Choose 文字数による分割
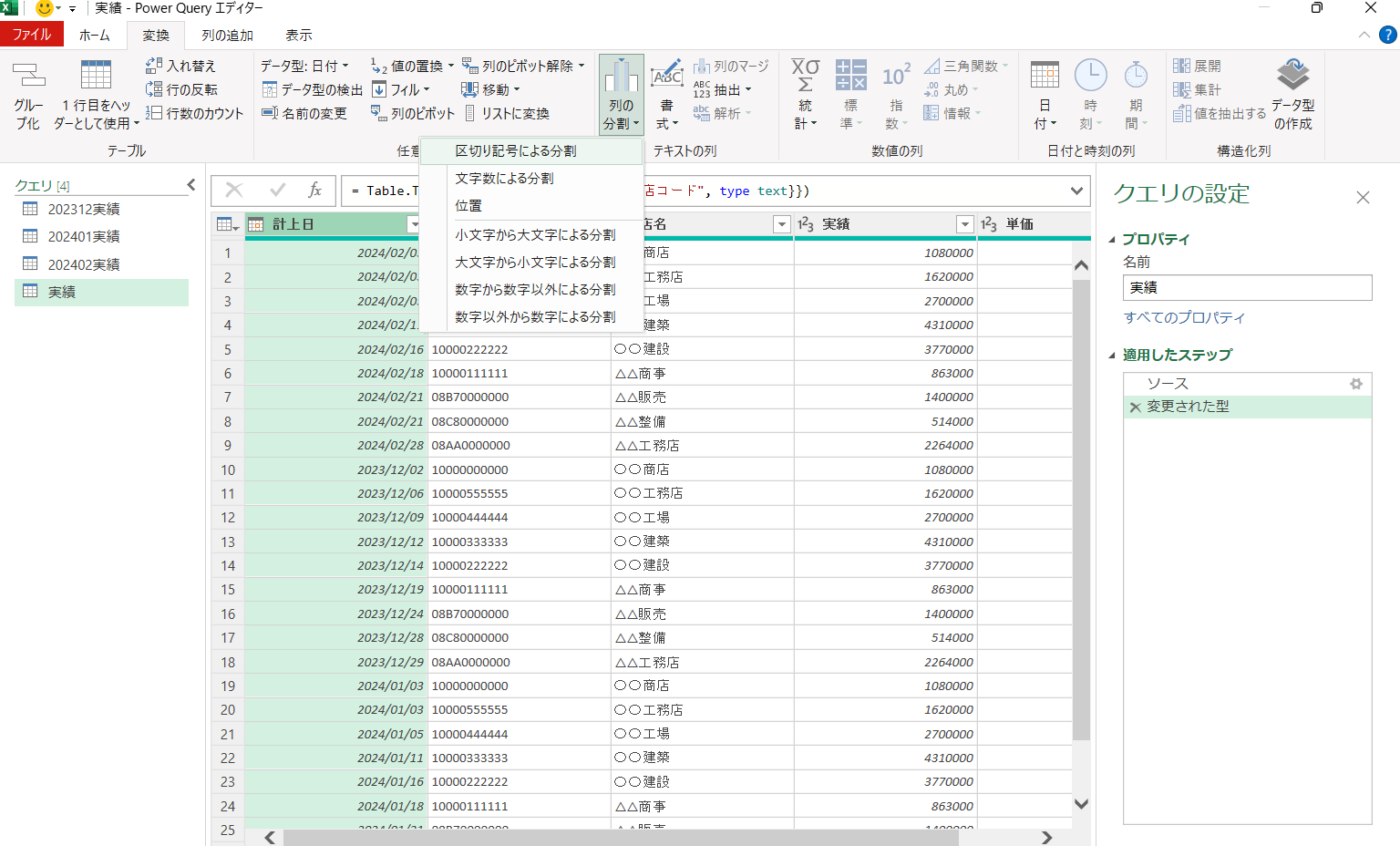 531,178
